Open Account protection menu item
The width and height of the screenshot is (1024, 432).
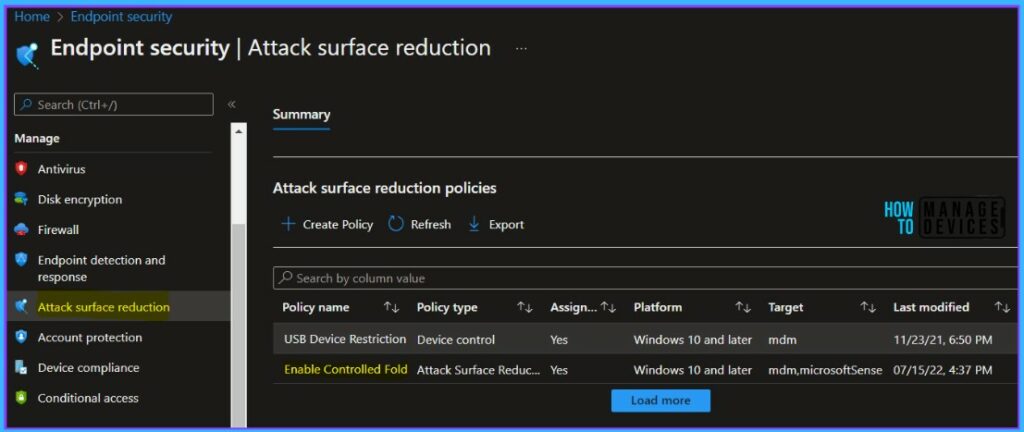(x=89, y=337)
